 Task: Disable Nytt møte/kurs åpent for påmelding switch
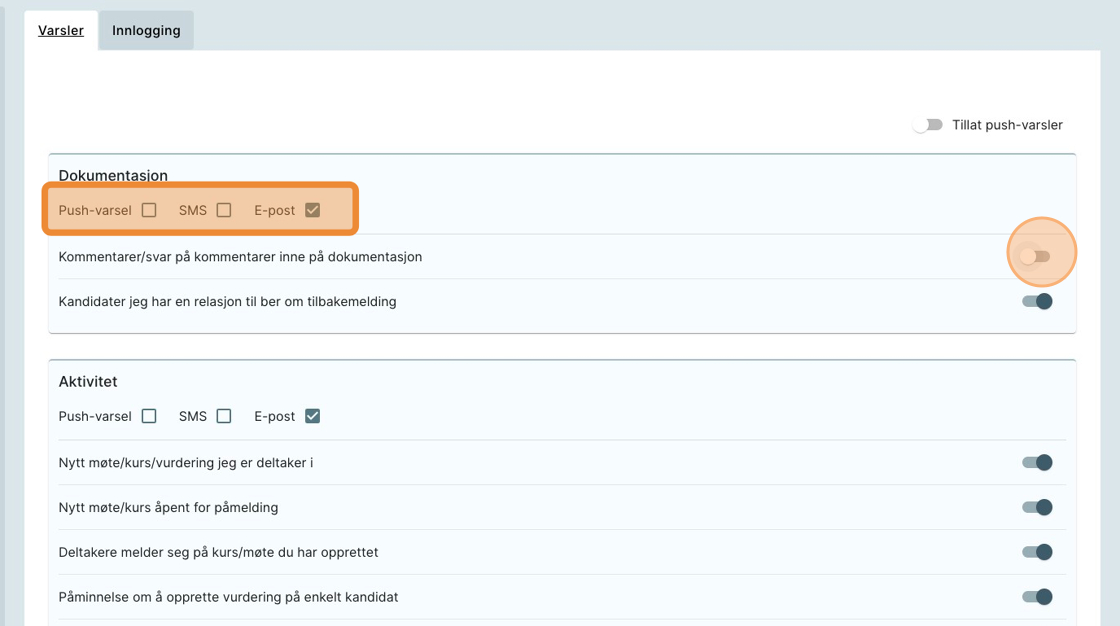click(1037, 507)
